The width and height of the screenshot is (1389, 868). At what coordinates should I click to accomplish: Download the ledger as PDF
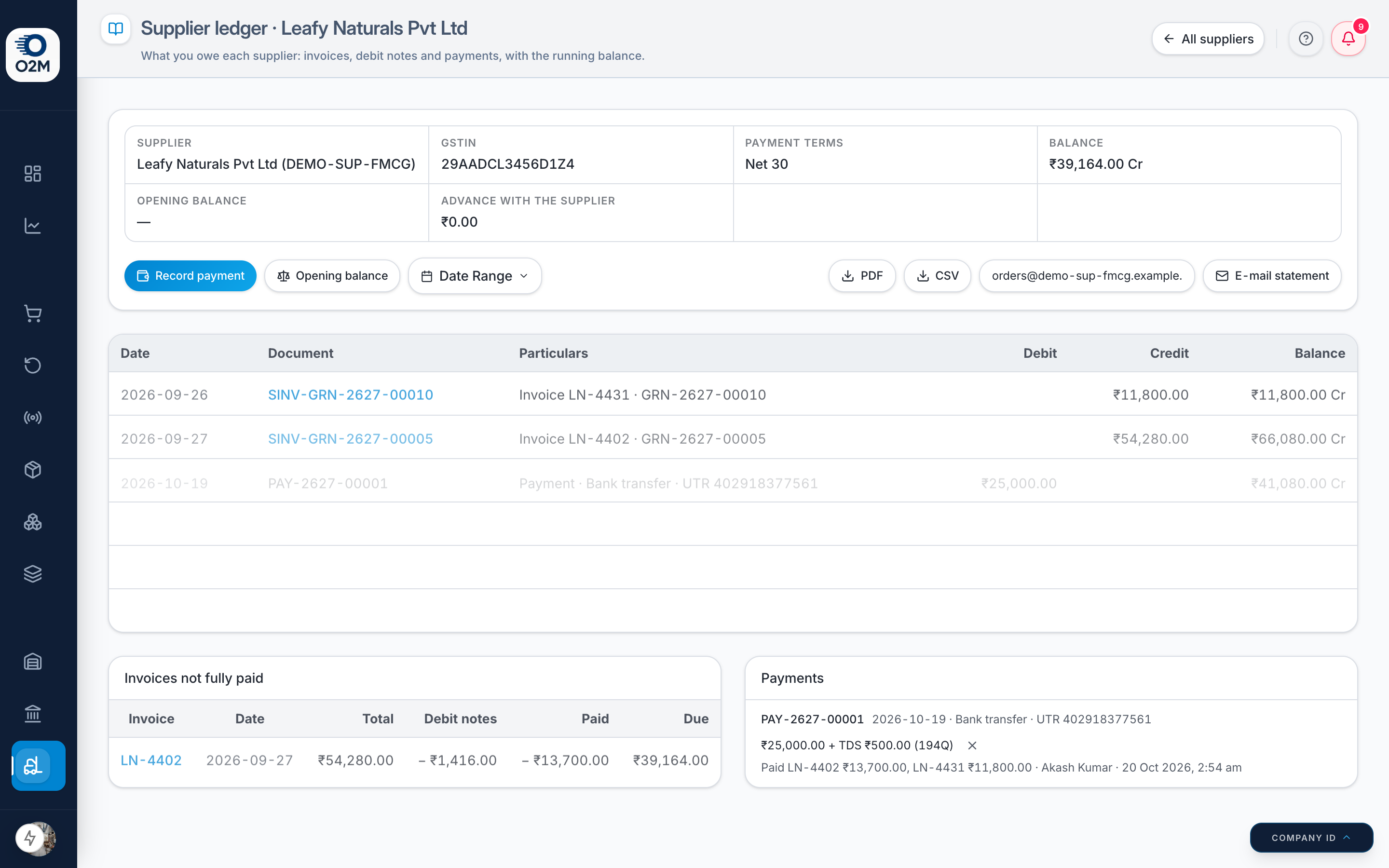[x=861, y=276]
